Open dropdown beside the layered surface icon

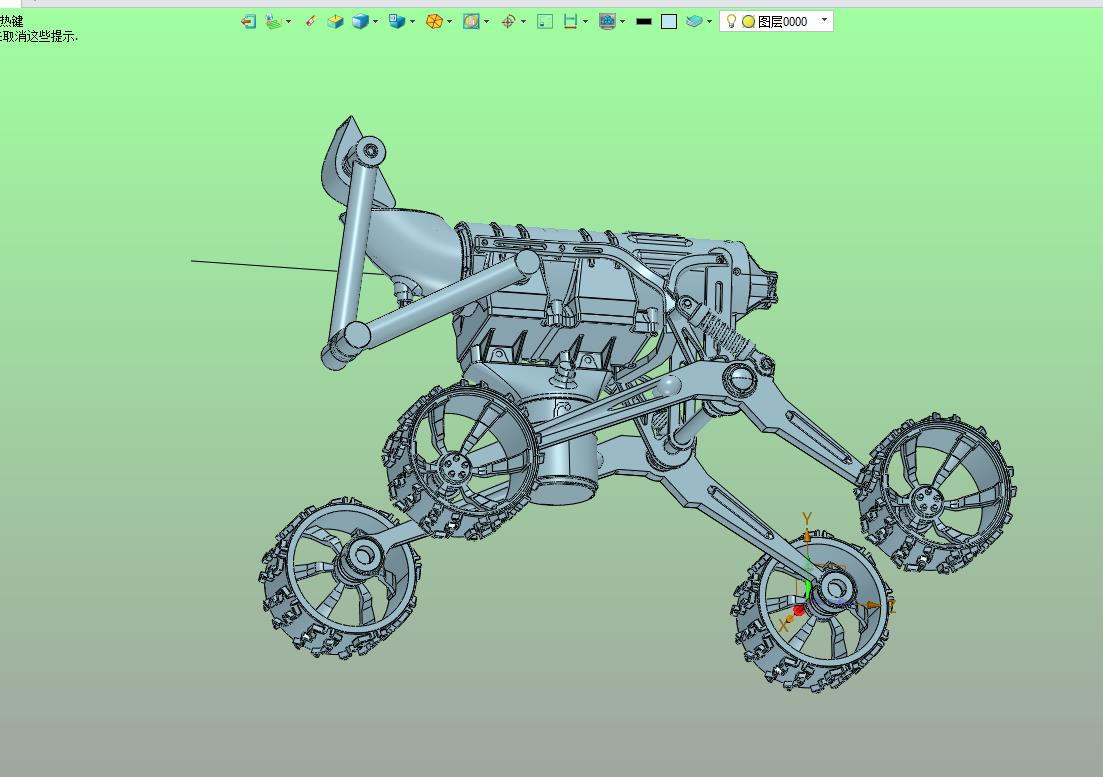[709, 22]
